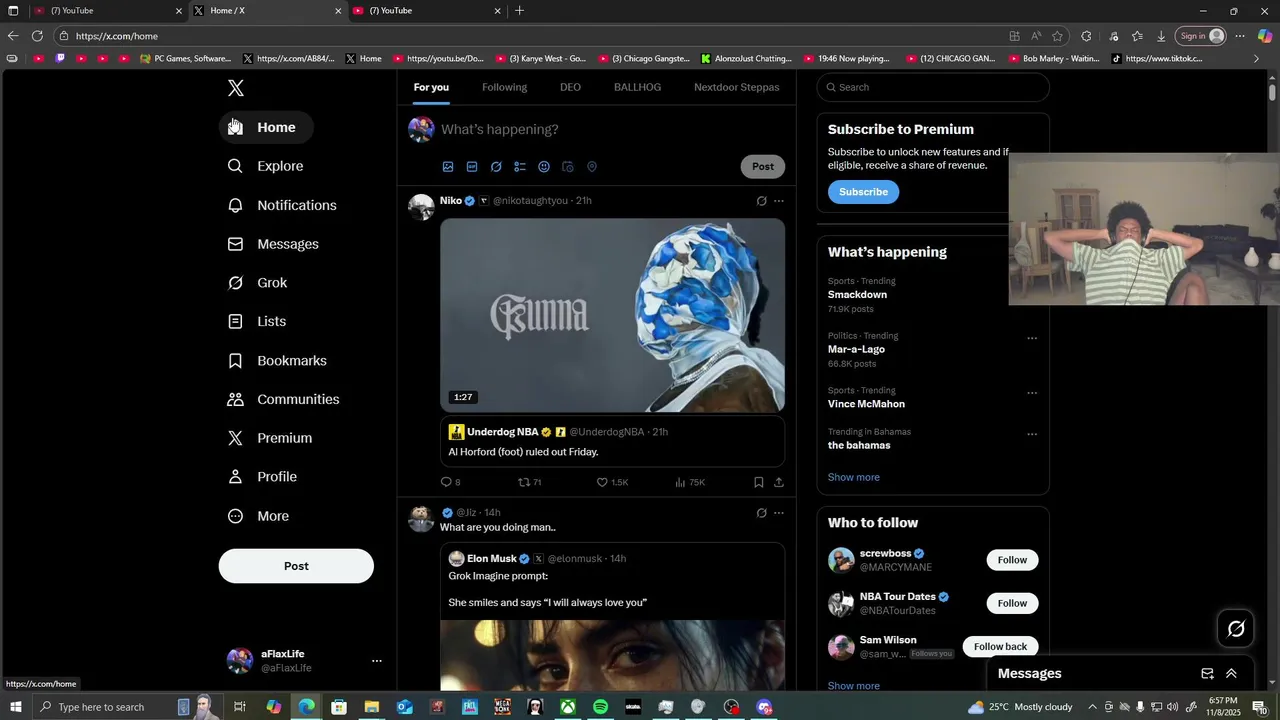Add a GIF to the new post
Screen dimensions: 1280x720
point(472,167)
